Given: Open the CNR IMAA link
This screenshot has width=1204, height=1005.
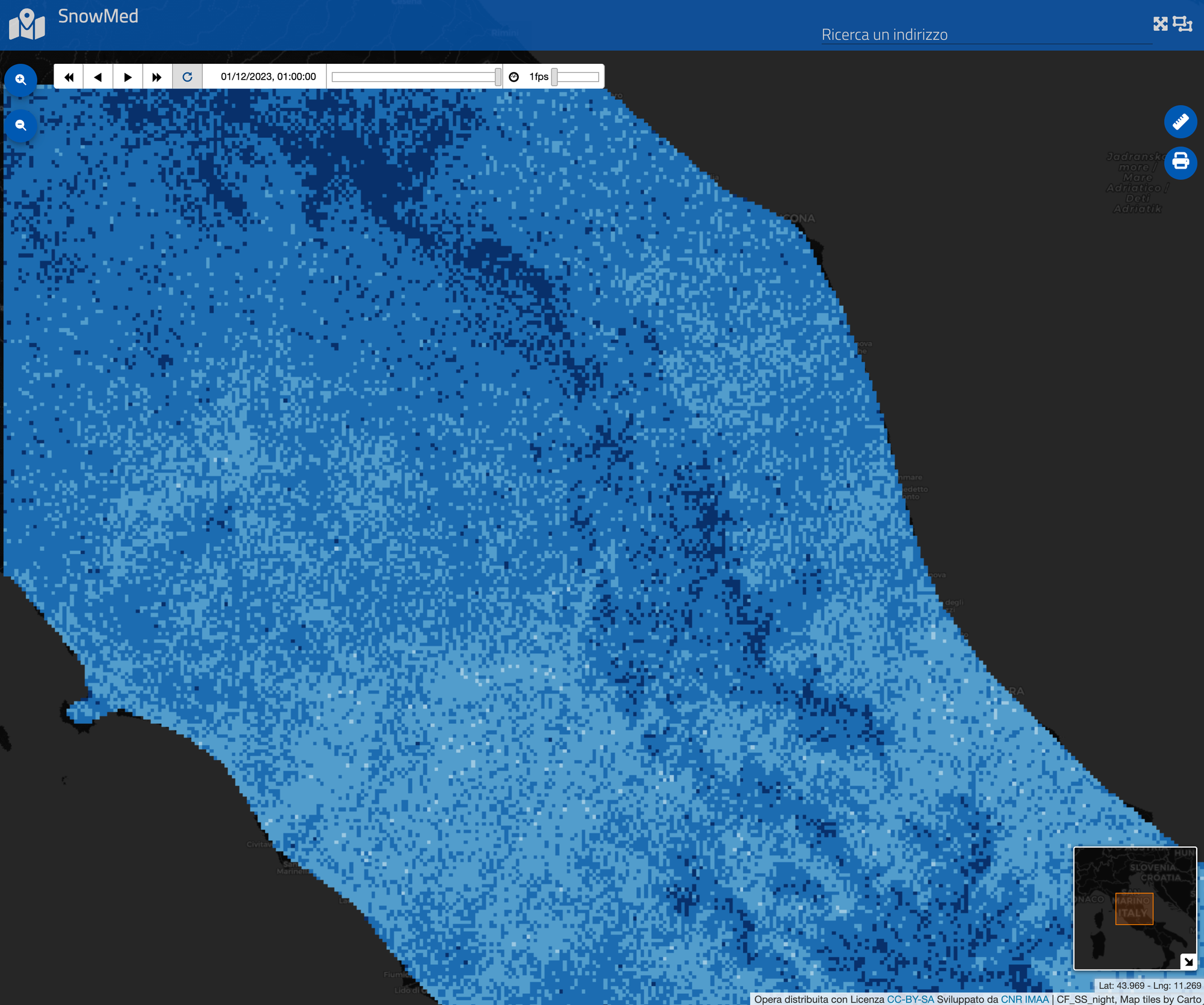Looking at the screenshot, I should (1025, 999).
